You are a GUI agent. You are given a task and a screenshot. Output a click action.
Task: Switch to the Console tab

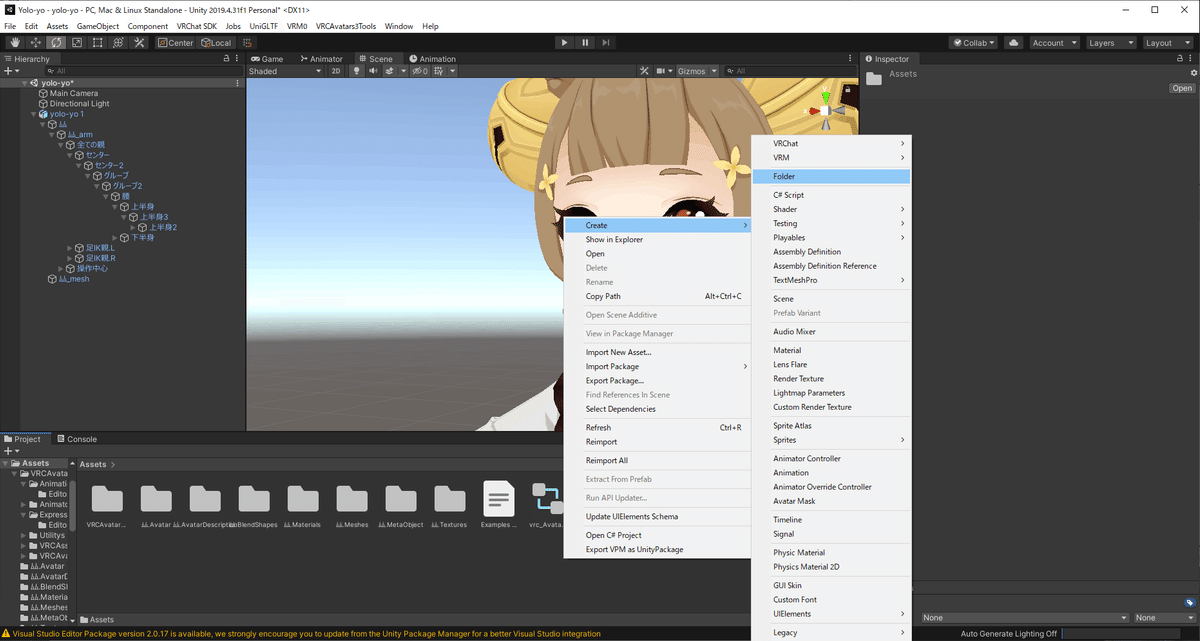click(77, 439)
